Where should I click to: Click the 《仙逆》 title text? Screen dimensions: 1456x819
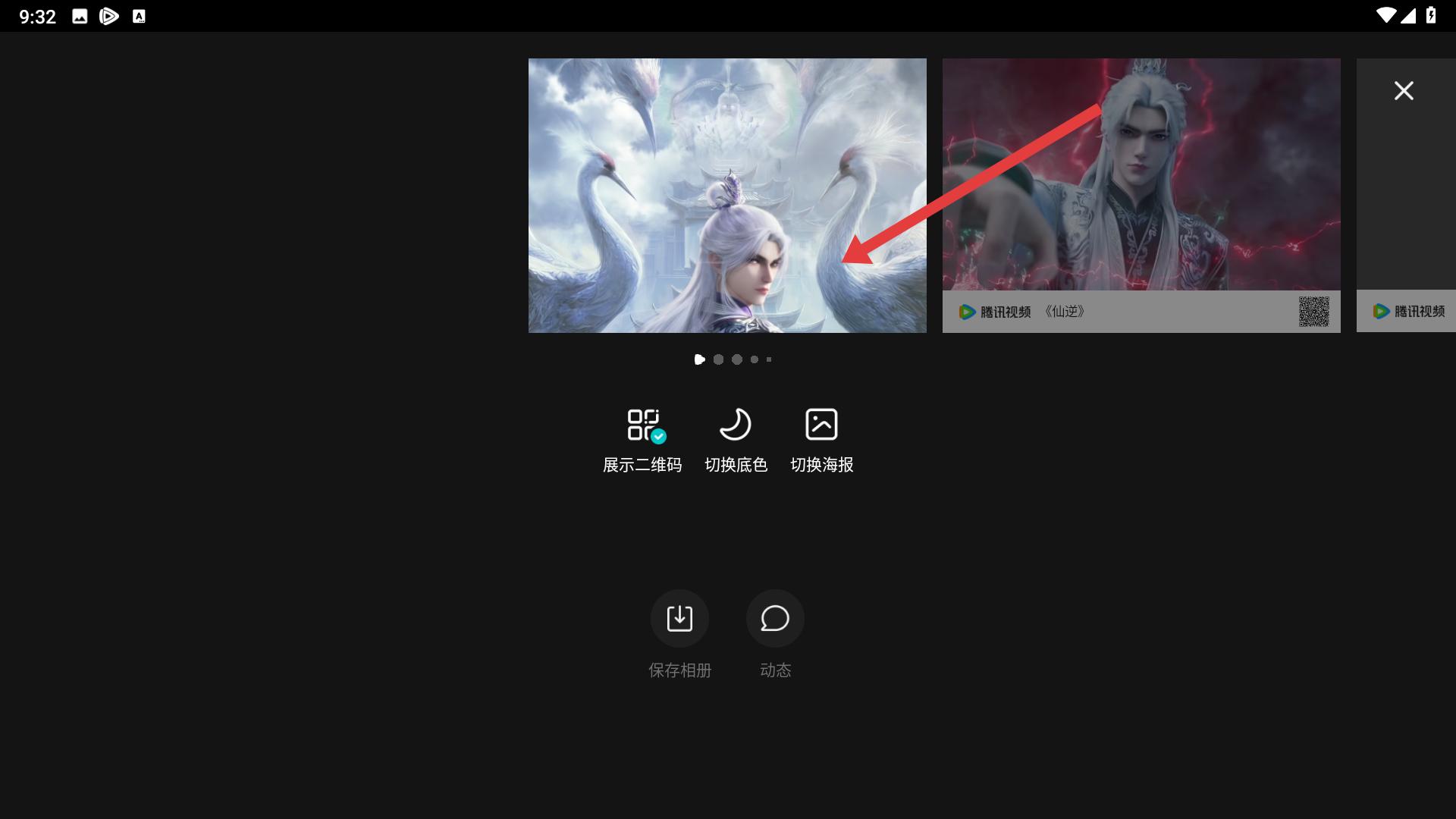coord(1064,312)
